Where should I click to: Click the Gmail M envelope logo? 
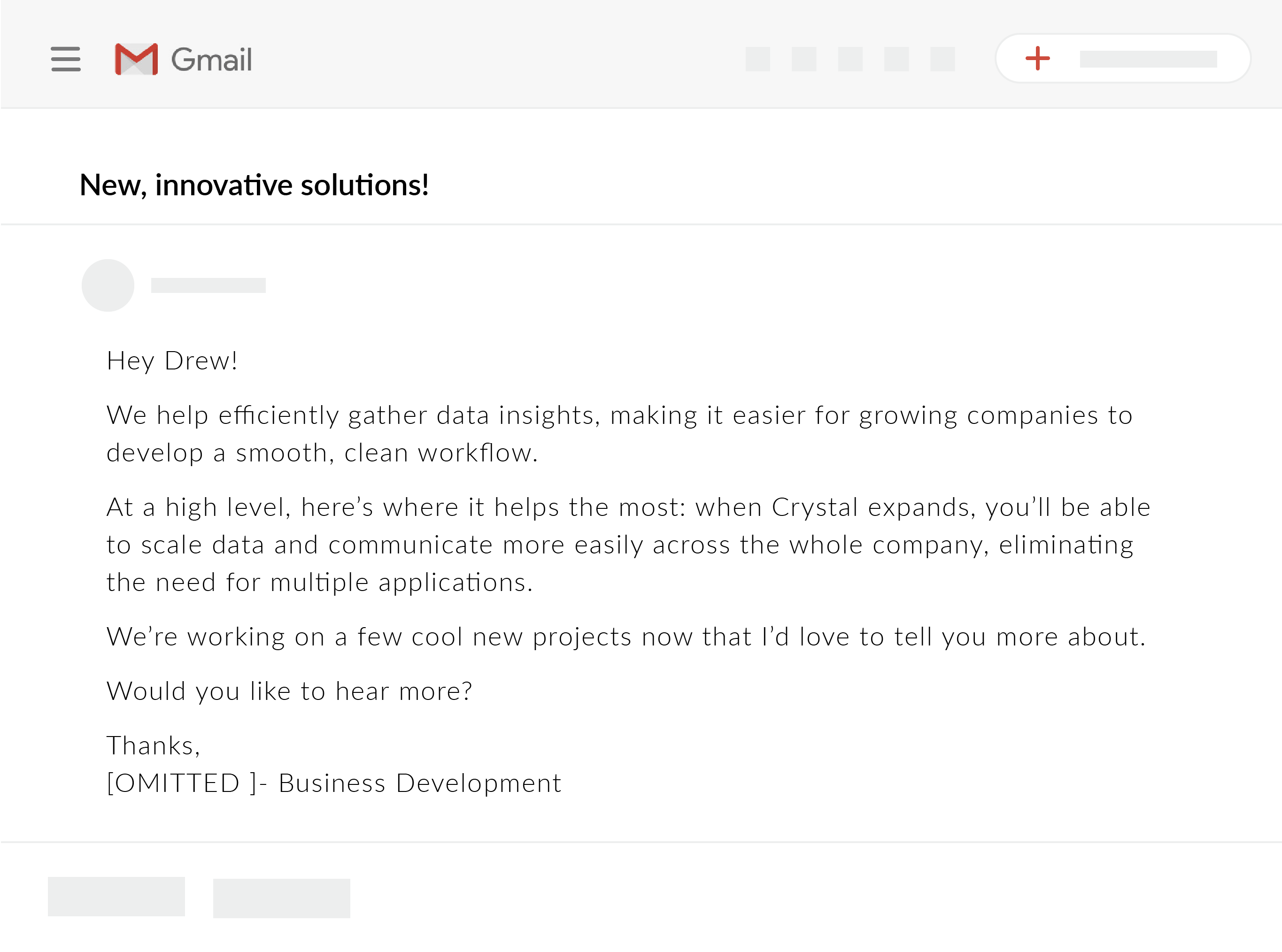point(136,59)
